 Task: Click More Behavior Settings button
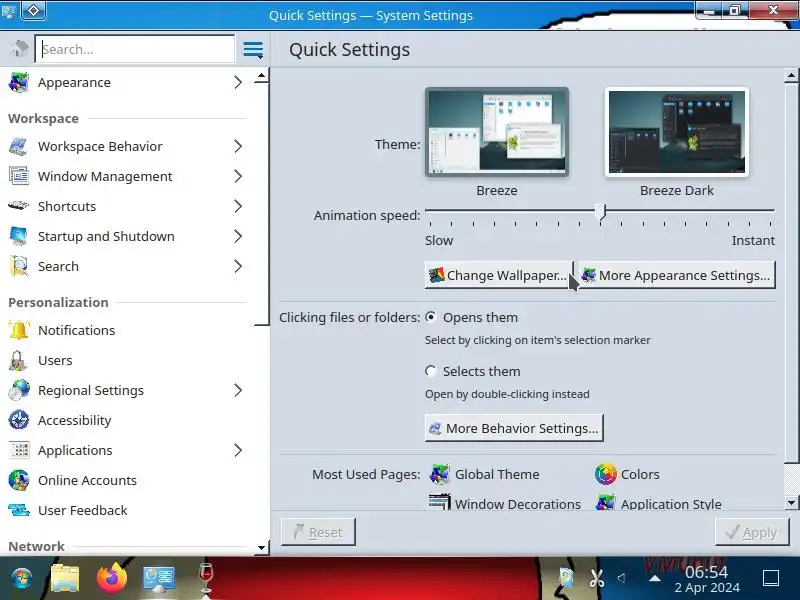tap(514, 428)
